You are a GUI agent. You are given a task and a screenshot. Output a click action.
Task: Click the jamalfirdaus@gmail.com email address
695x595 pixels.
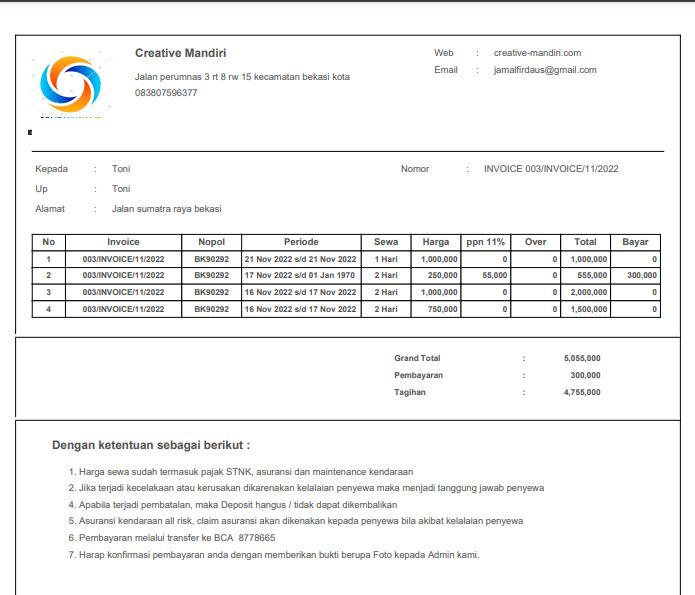pyautogui.click(x=545, y=70)
